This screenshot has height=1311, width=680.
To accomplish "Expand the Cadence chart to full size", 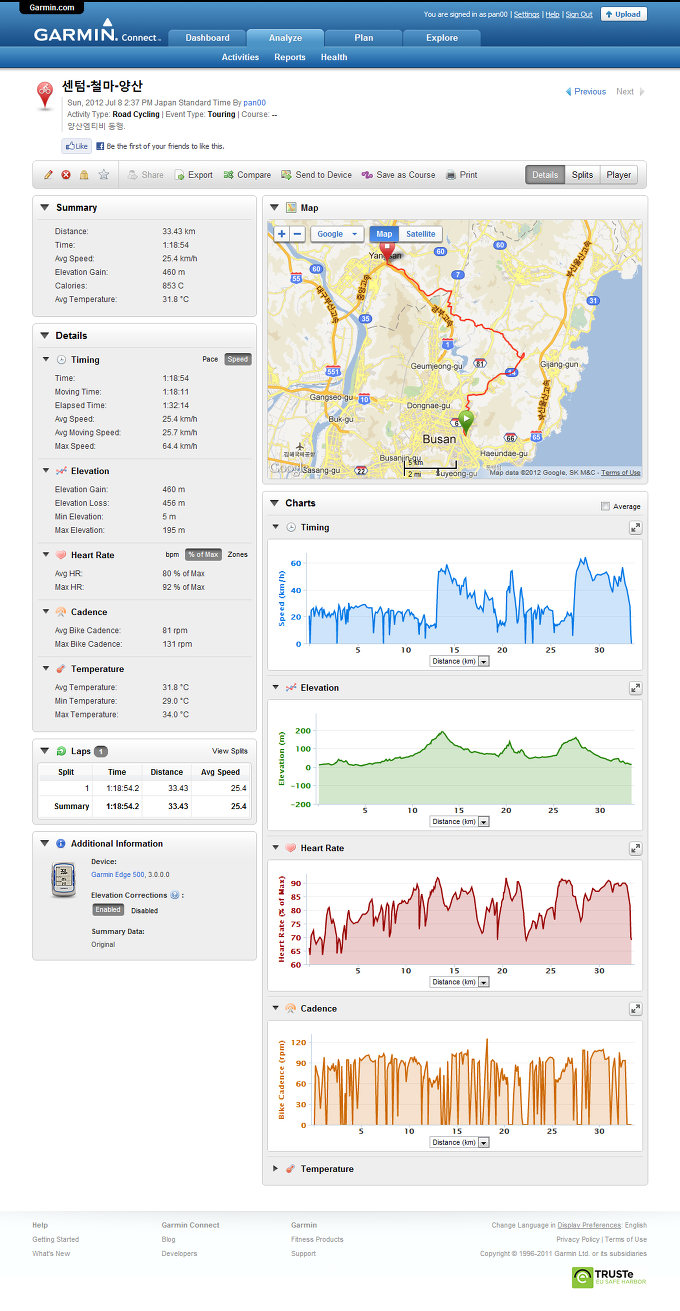I will (635, 1009).
